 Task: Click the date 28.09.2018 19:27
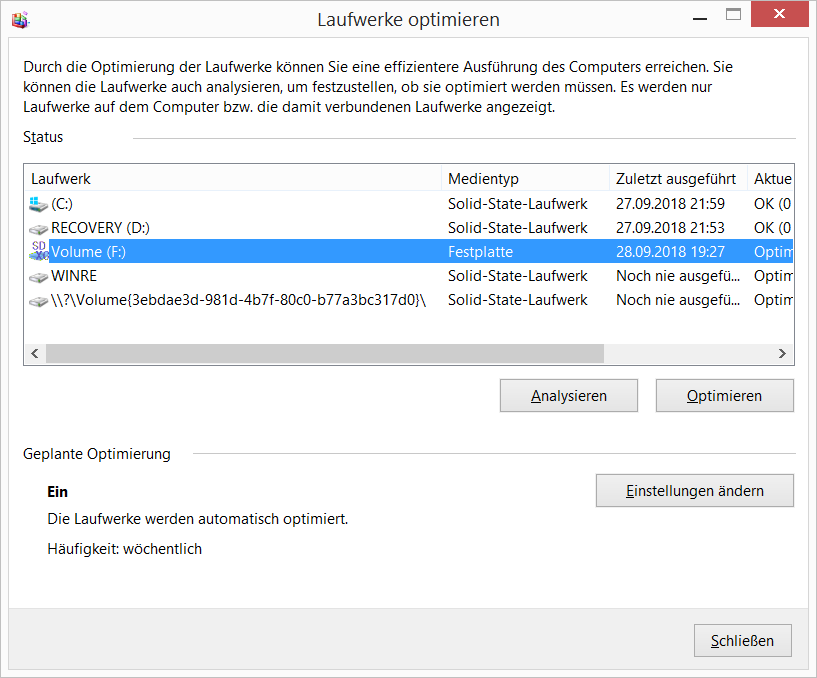pos(670,252)
